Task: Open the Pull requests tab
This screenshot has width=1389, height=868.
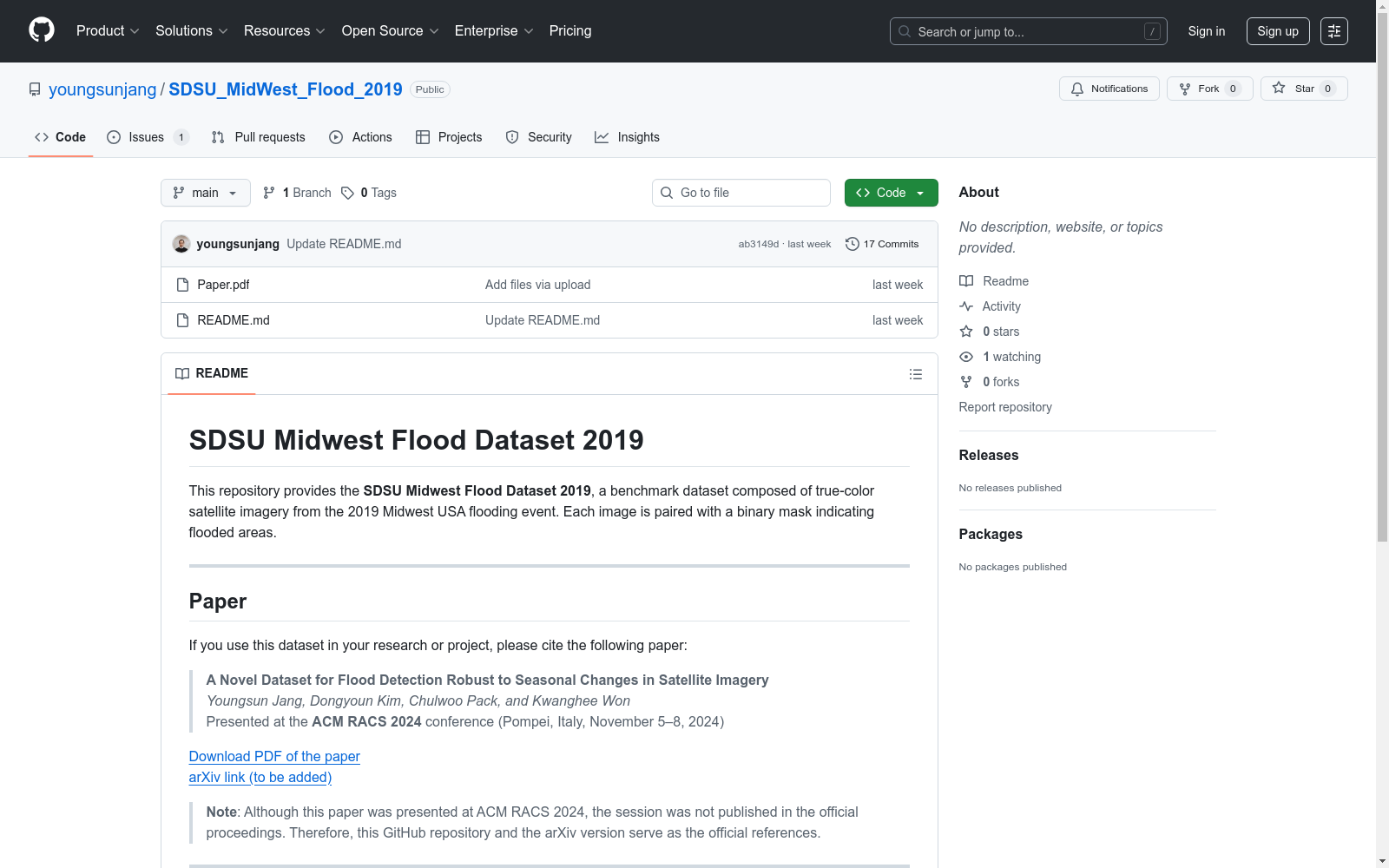Action: coord(259,137)
